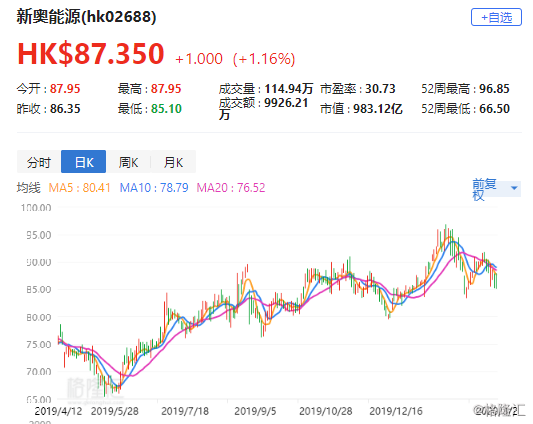Click 52周最高 value 96.85
Screen dimensions: 533x424
(x=494, y=89)
